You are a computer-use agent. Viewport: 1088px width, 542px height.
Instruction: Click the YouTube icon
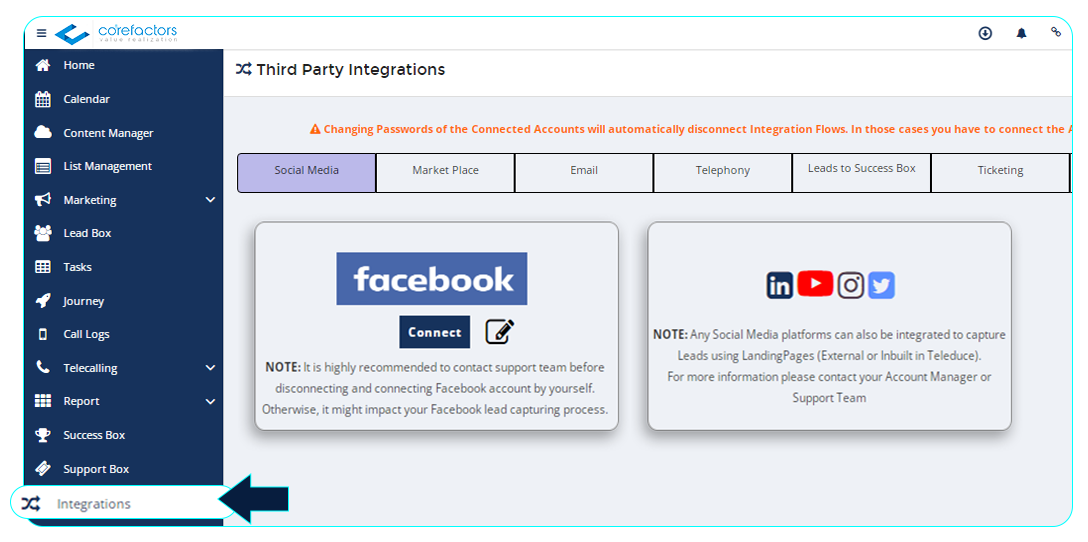point(815,284)
